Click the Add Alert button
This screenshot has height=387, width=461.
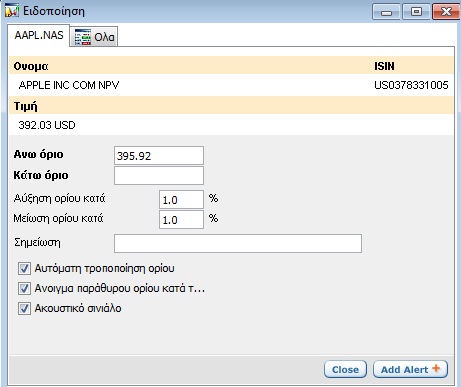(410, 369)
